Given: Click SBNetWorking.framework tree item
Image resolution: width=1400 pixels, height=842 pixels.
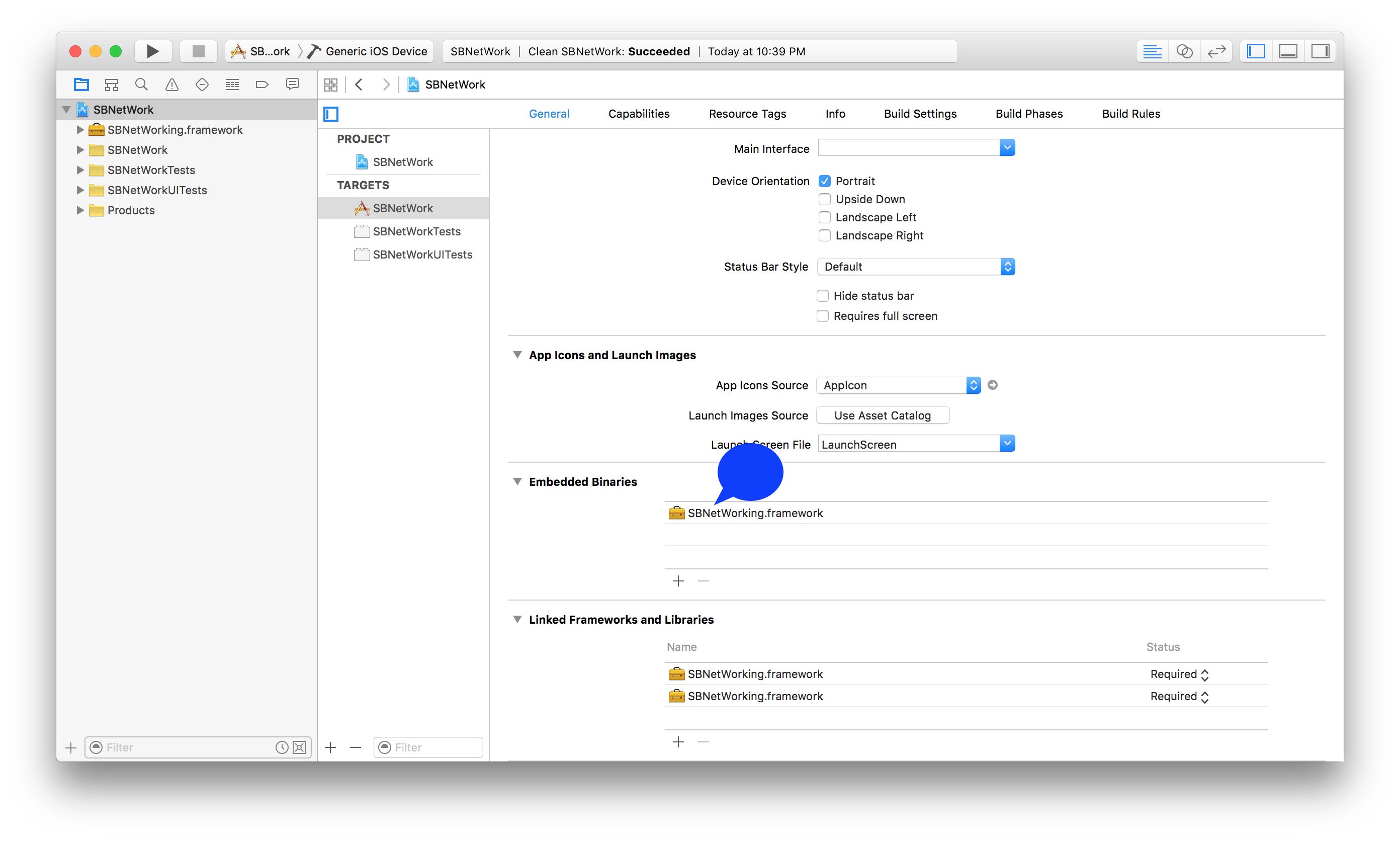Looking at the screenshot, I should [x=175, y=129].
